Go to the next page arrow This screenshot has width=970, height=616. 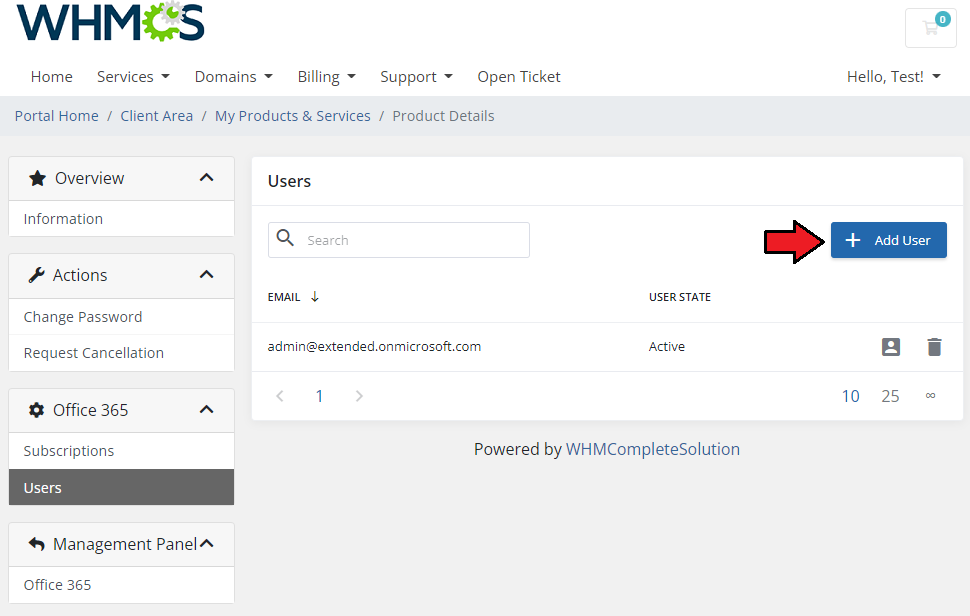[359, 396]
